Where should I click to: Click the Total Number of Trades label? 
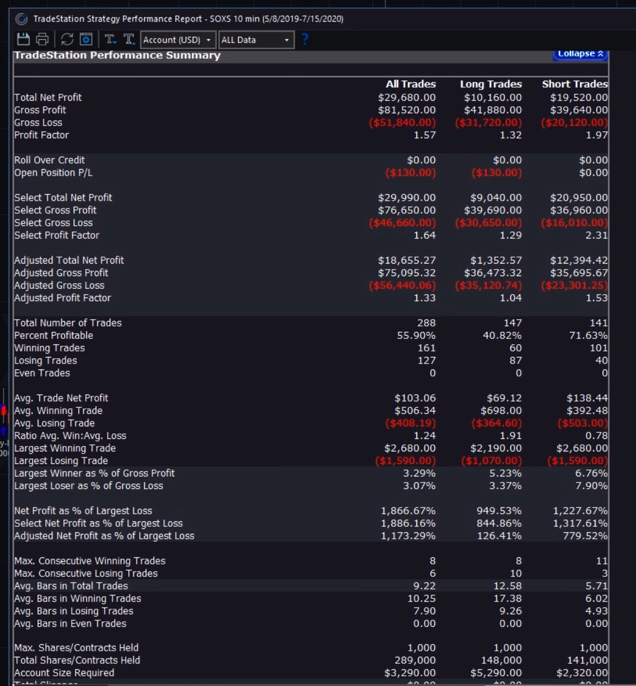(x=68, y=322)
